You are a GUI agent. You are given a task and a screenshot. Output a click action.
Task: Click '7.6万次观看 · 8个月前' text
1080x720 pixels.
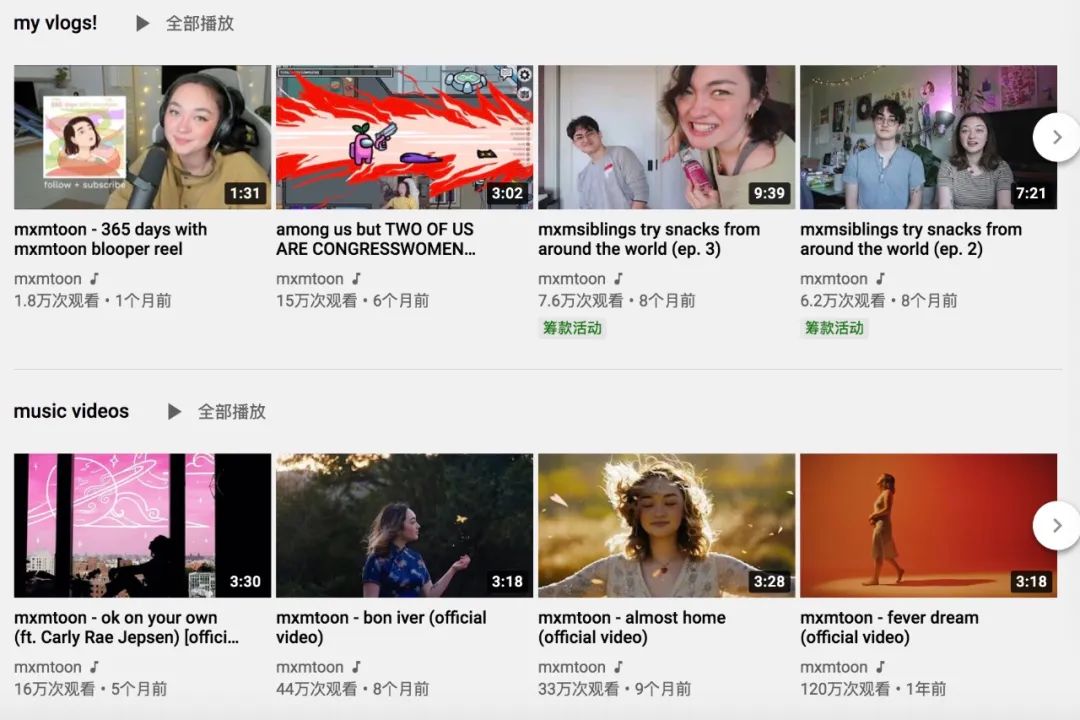click(617, 300)
